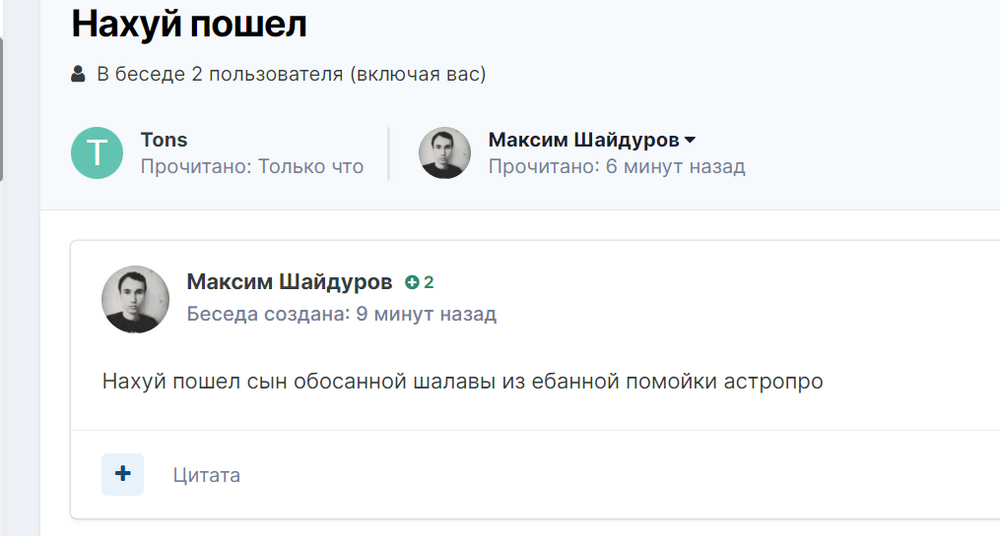
Task: Click the Беседа создана 9 минут назад timestamp
Action: pos(342,314)
